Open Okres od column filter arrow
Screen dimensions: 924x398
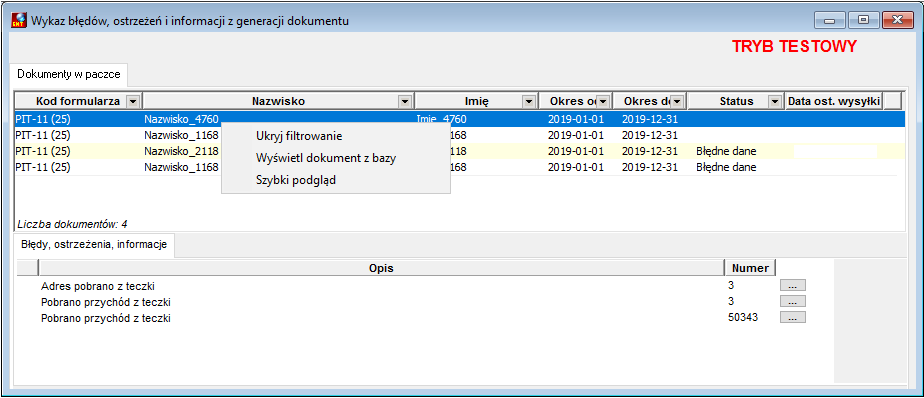tap(603, 101)
